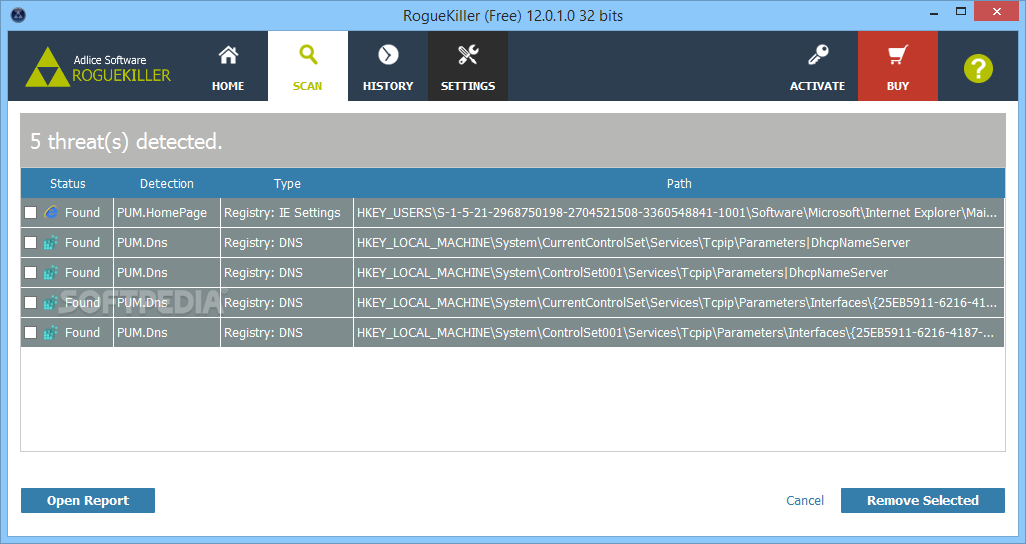Go to the Home tab
The image size is (1026, 544).
click(x=228, y=66)
